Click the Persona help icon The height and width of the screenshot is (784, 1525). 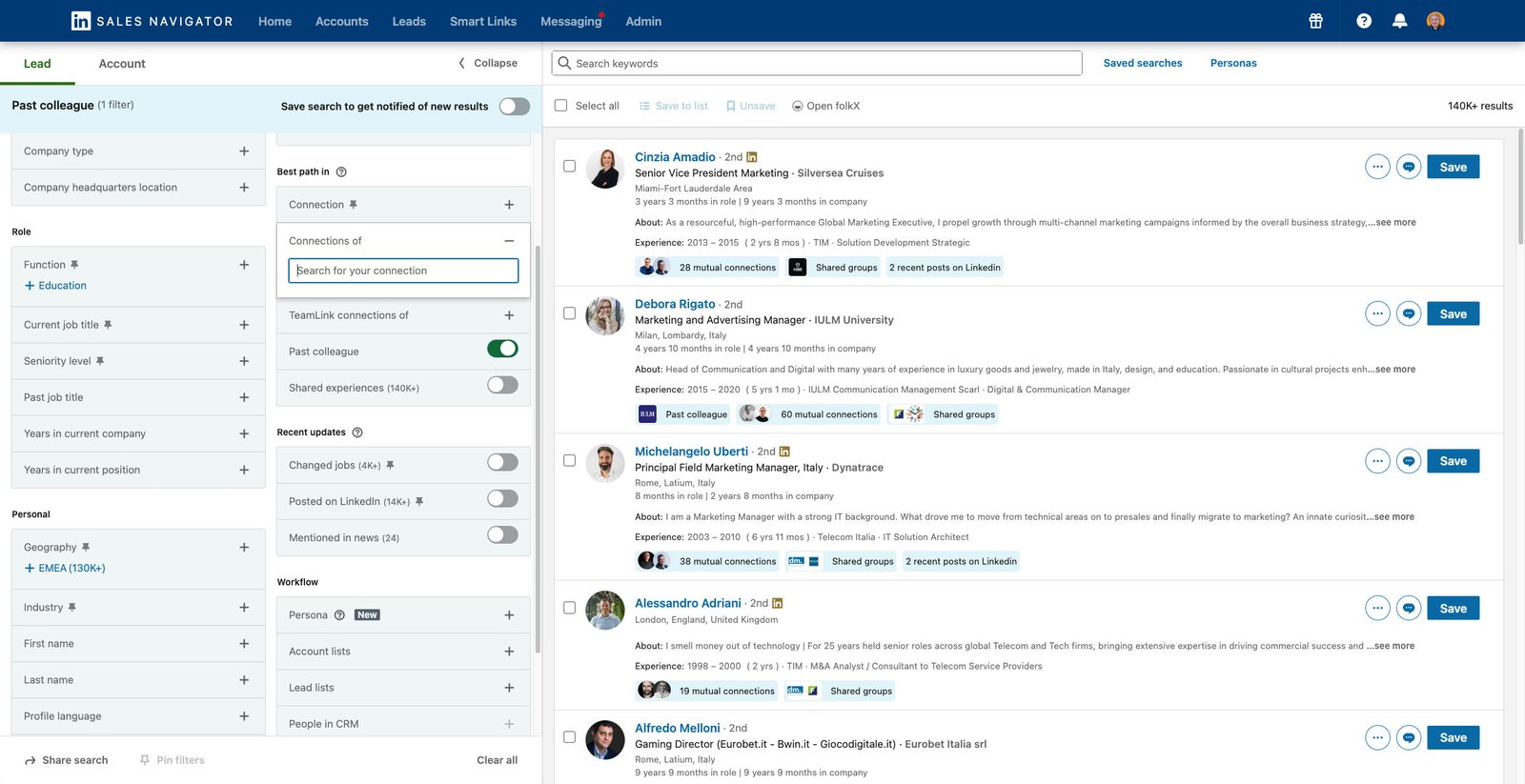339,615
